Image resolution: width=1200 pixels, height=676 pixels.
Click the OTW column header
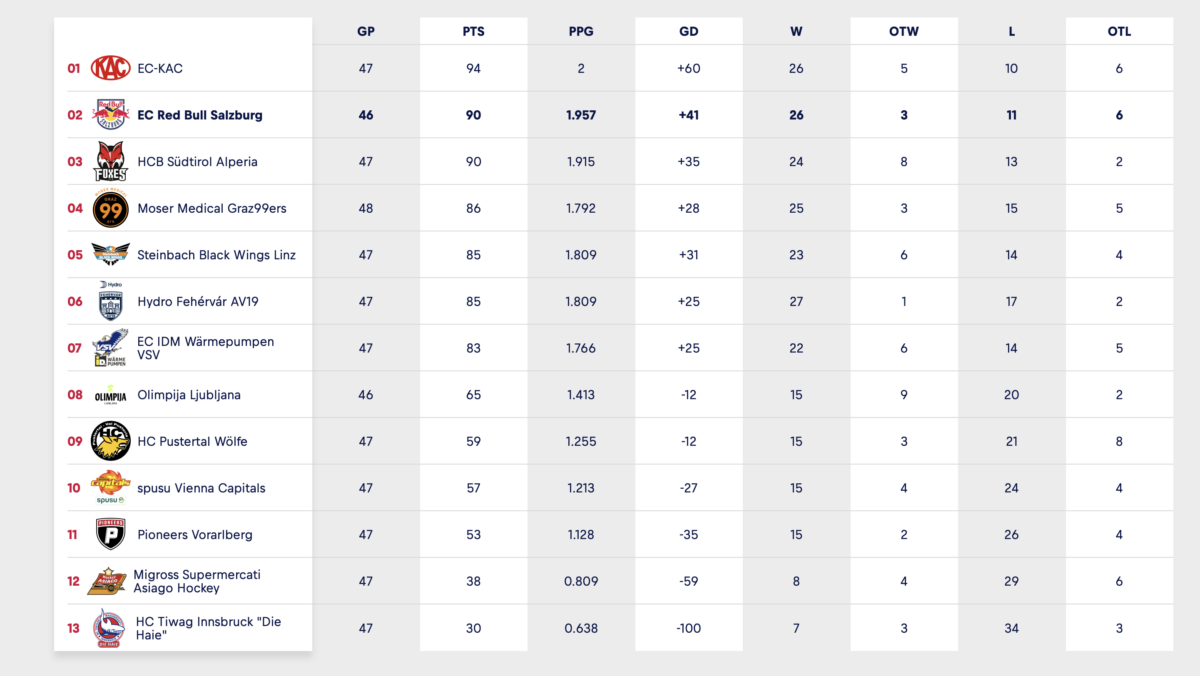[x=904, y=31]
